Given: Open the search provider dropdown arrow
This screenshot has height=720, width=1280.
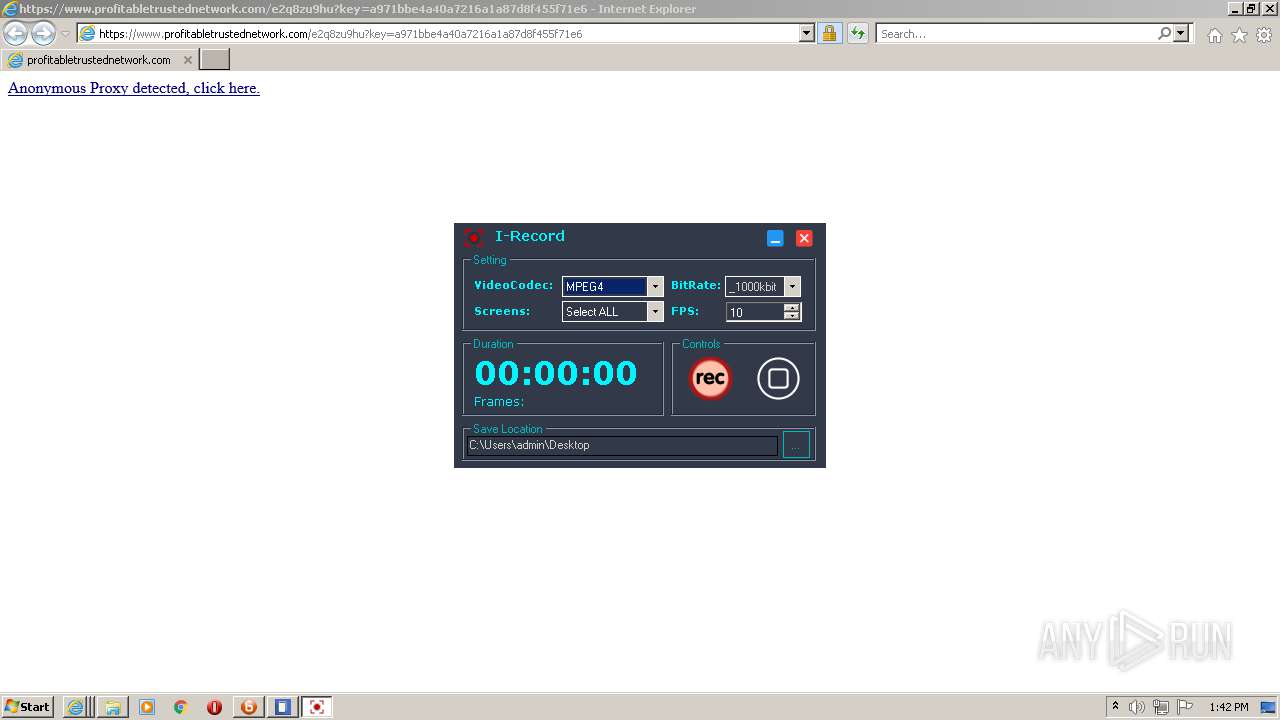Looking at the screenshot, I should (x=1181, y=33).
